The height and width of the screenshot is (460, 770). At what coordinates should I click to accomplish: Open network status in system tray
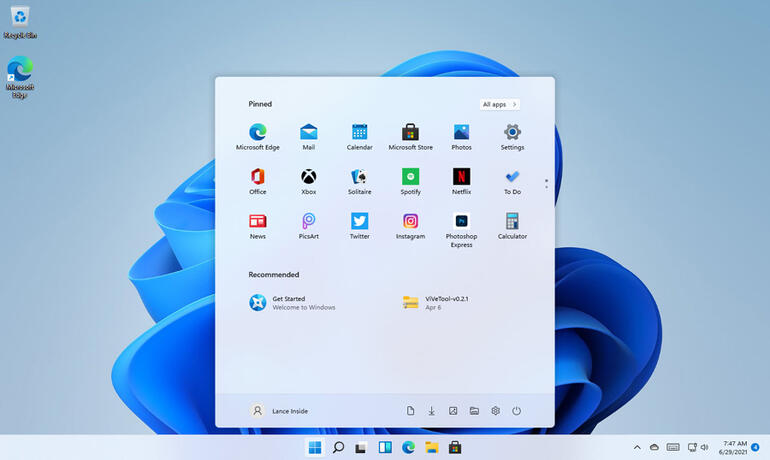692,447
